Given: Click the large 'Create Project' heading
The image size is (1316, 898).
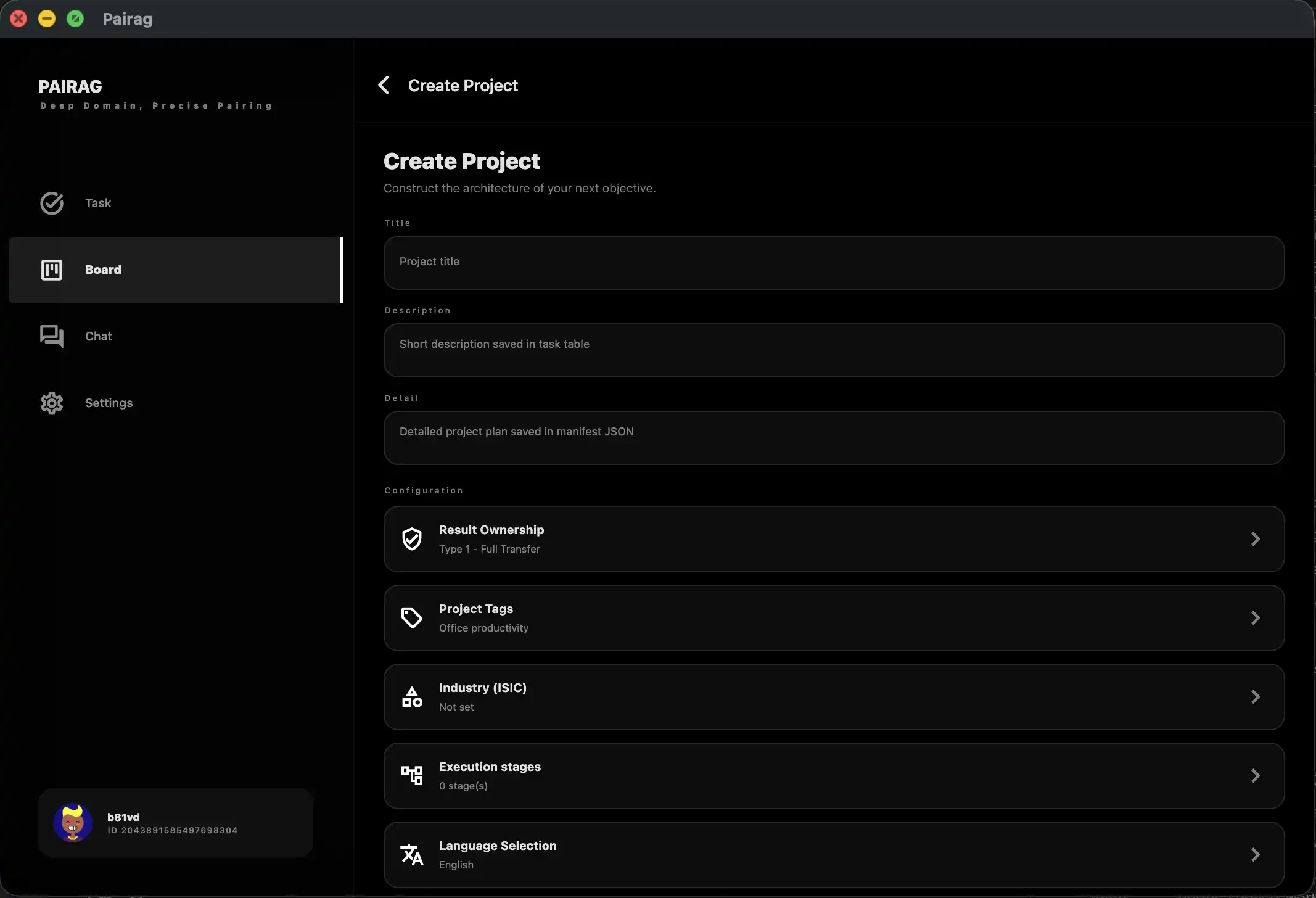Looking at the screenshot, I should tap(461, 161).
